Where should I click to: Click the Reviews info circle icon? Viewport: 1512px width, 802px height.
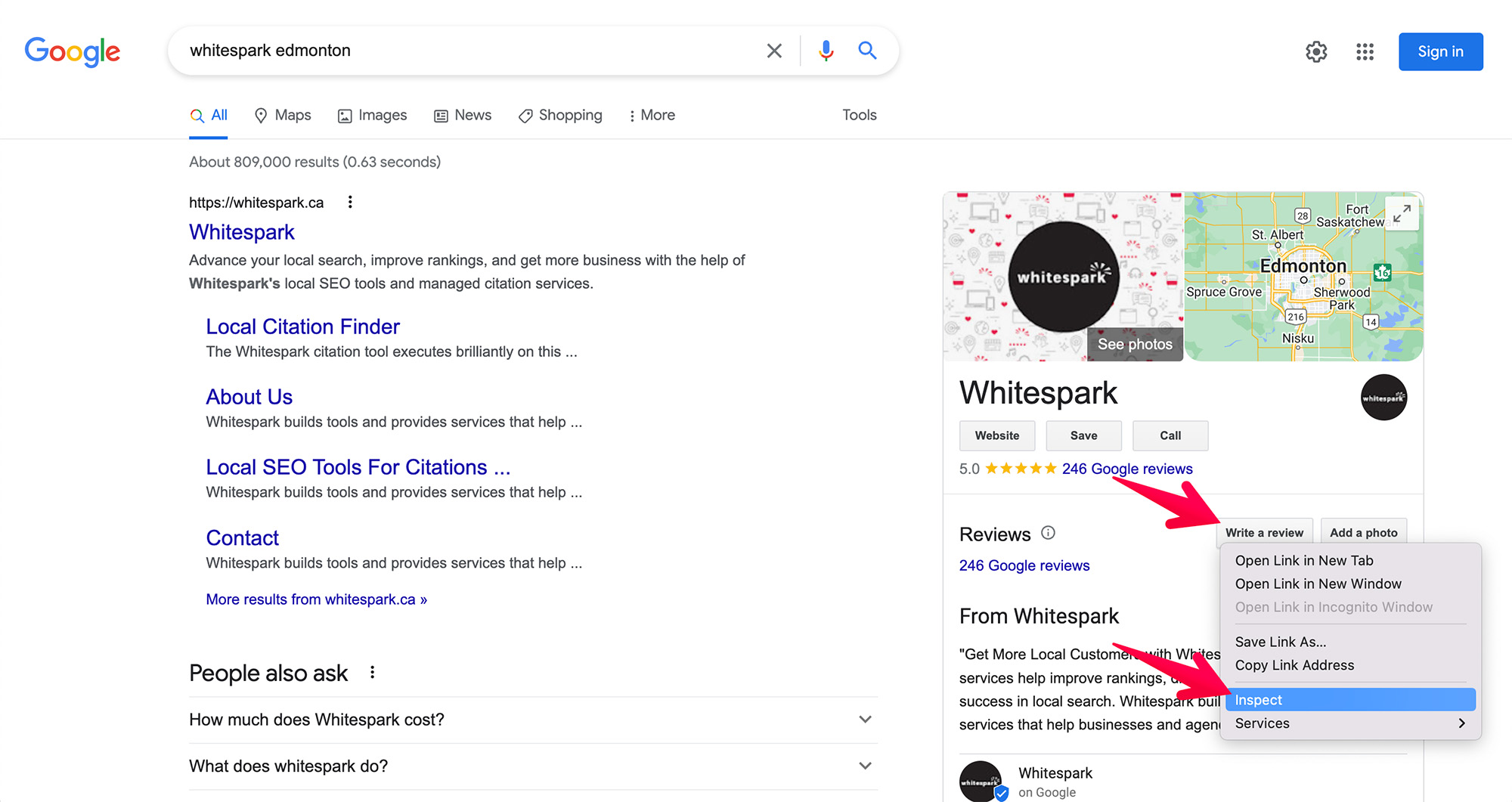pyautogui.click(x=1048, y=533)
